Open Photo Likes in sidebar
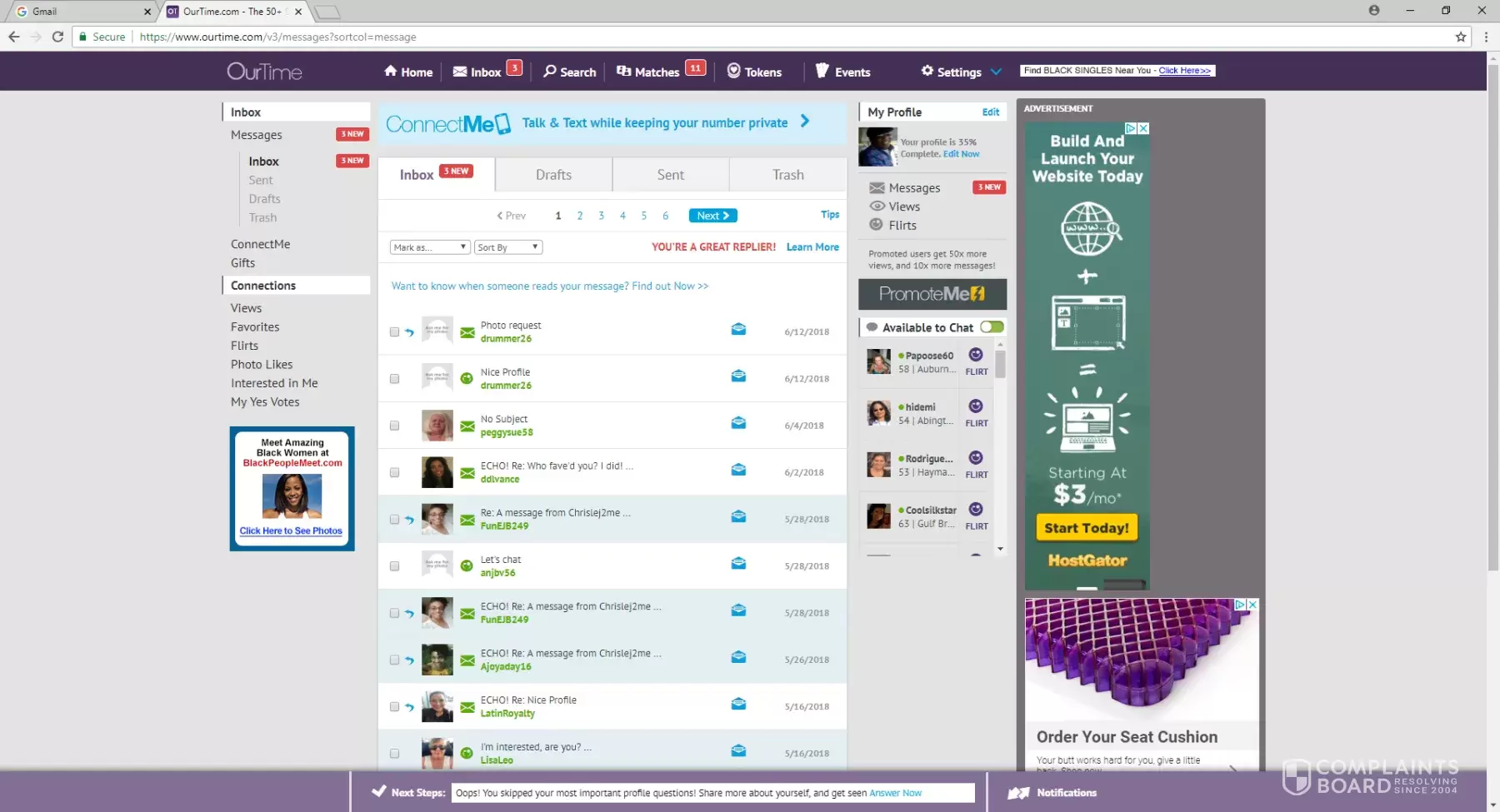This screenshot has height=812, width=1500. (x=262, y=365)
